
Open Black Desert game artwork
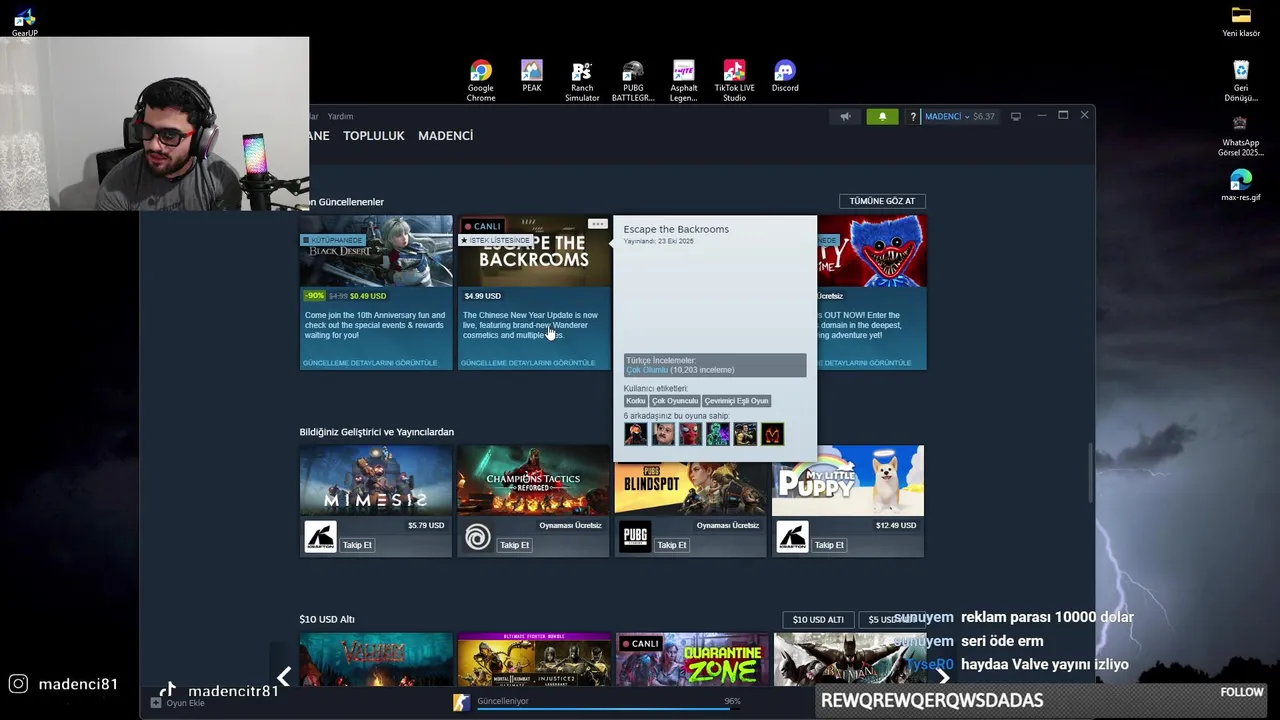[376, 251]
